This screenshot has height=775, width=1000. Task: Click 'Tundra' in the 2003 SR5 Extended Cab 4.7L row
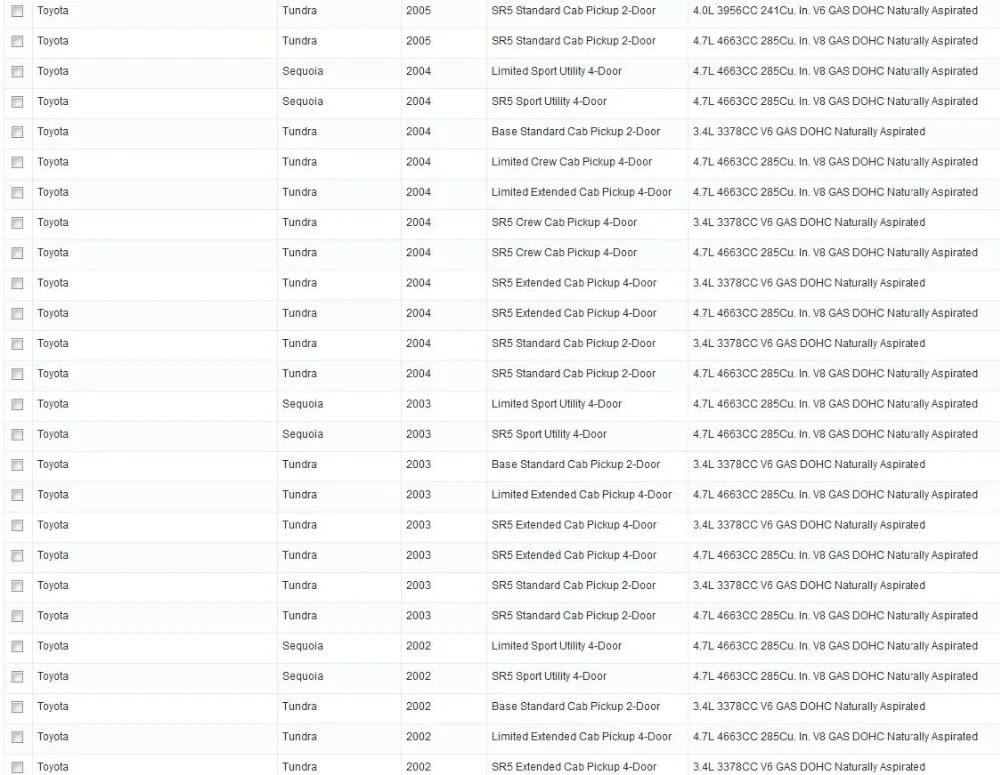pos(299,556)
